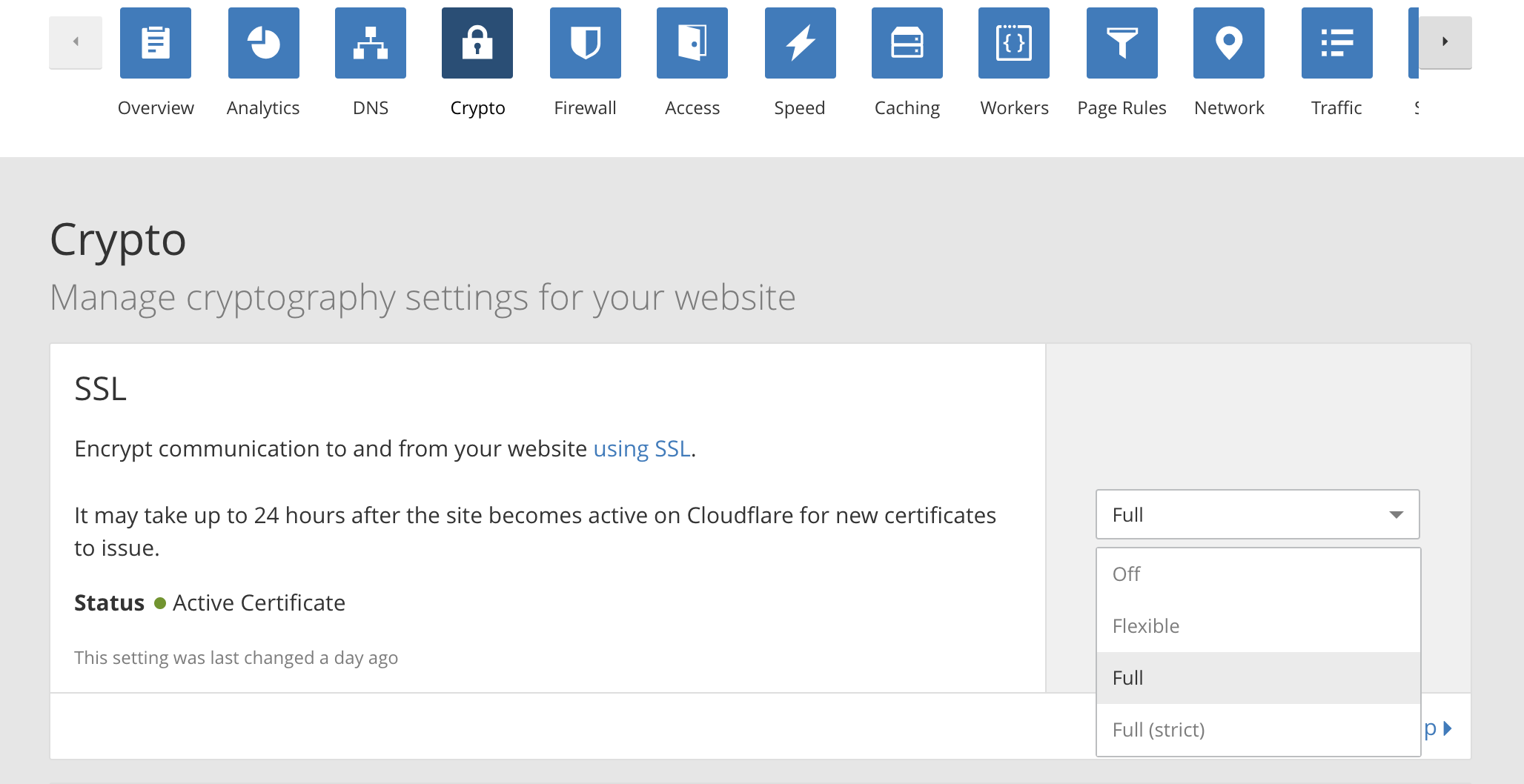Follow the "using SSL" link
Image resolution: width=1524 pixels, height=784 pixels.
642,449
